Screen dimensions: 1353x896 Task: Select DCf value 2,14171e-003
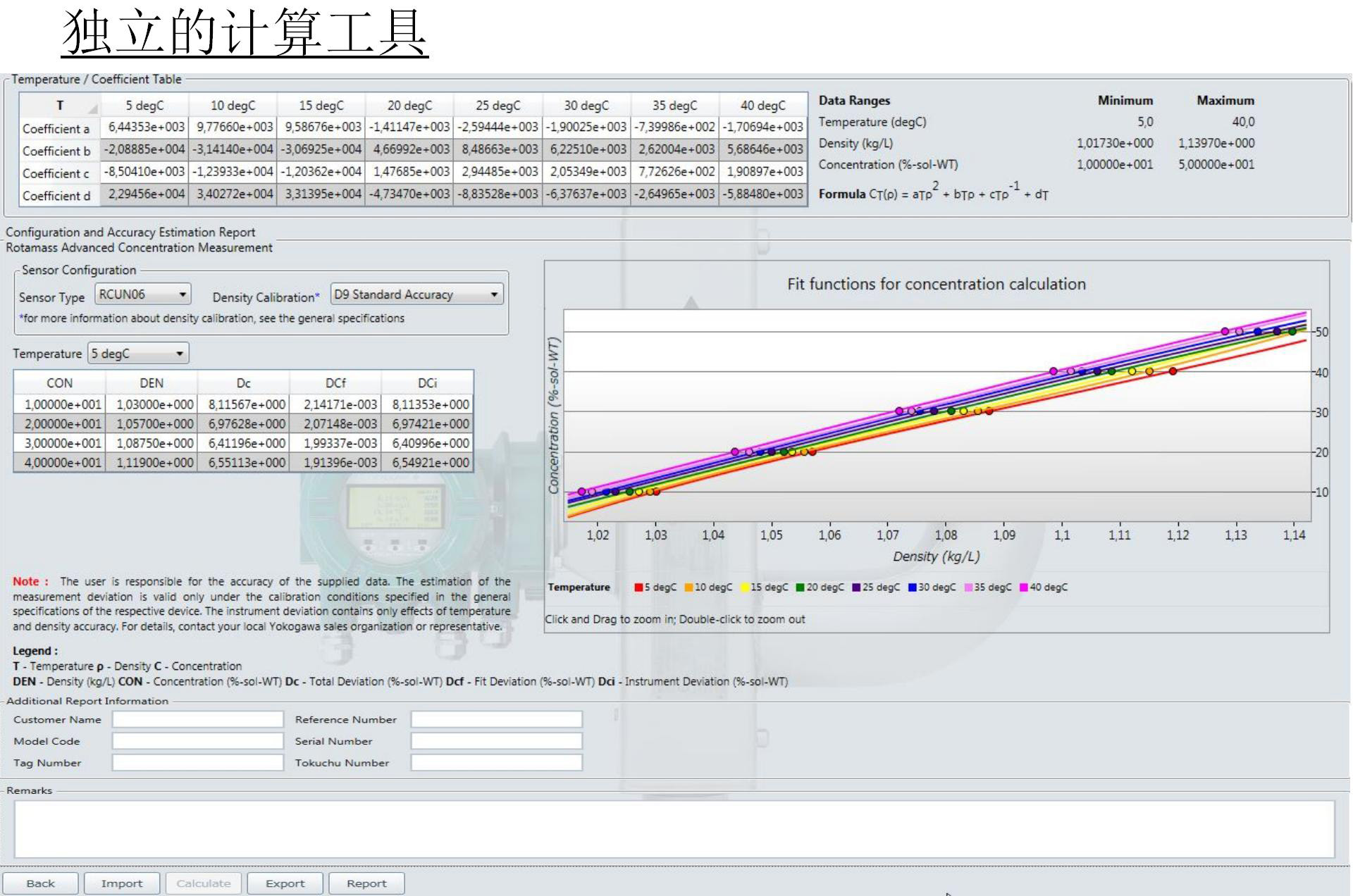(335, 405)
